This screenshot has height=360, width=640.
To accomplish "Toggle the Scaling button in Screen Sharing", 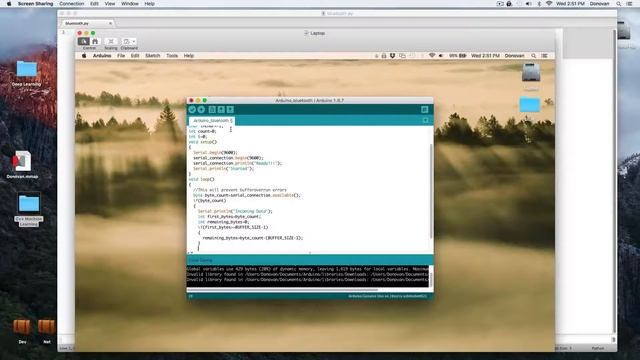I will click(x=111, y=41).
